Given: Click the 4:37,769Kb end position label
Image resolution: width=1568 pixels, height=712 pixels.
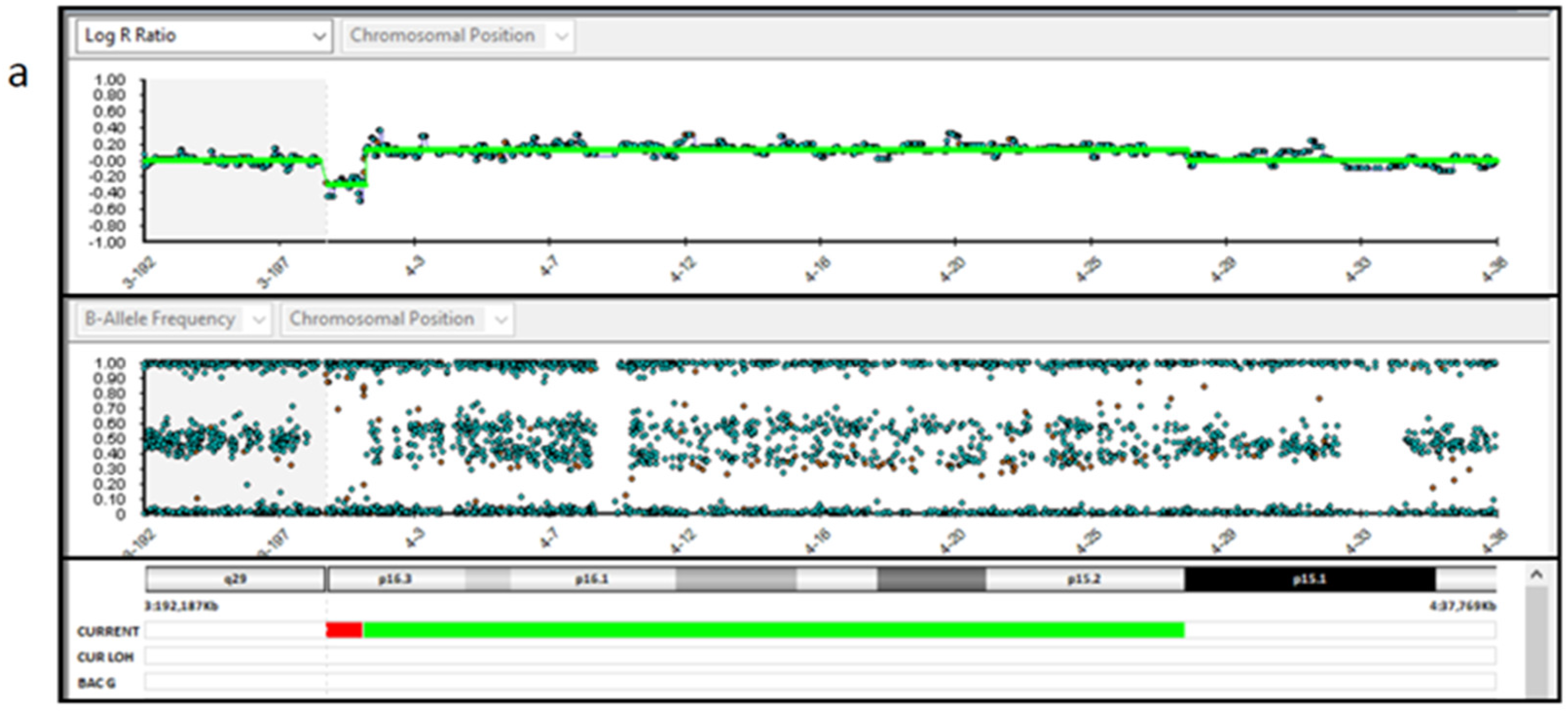Looking at the screenshot, I should coord(1463,606).
